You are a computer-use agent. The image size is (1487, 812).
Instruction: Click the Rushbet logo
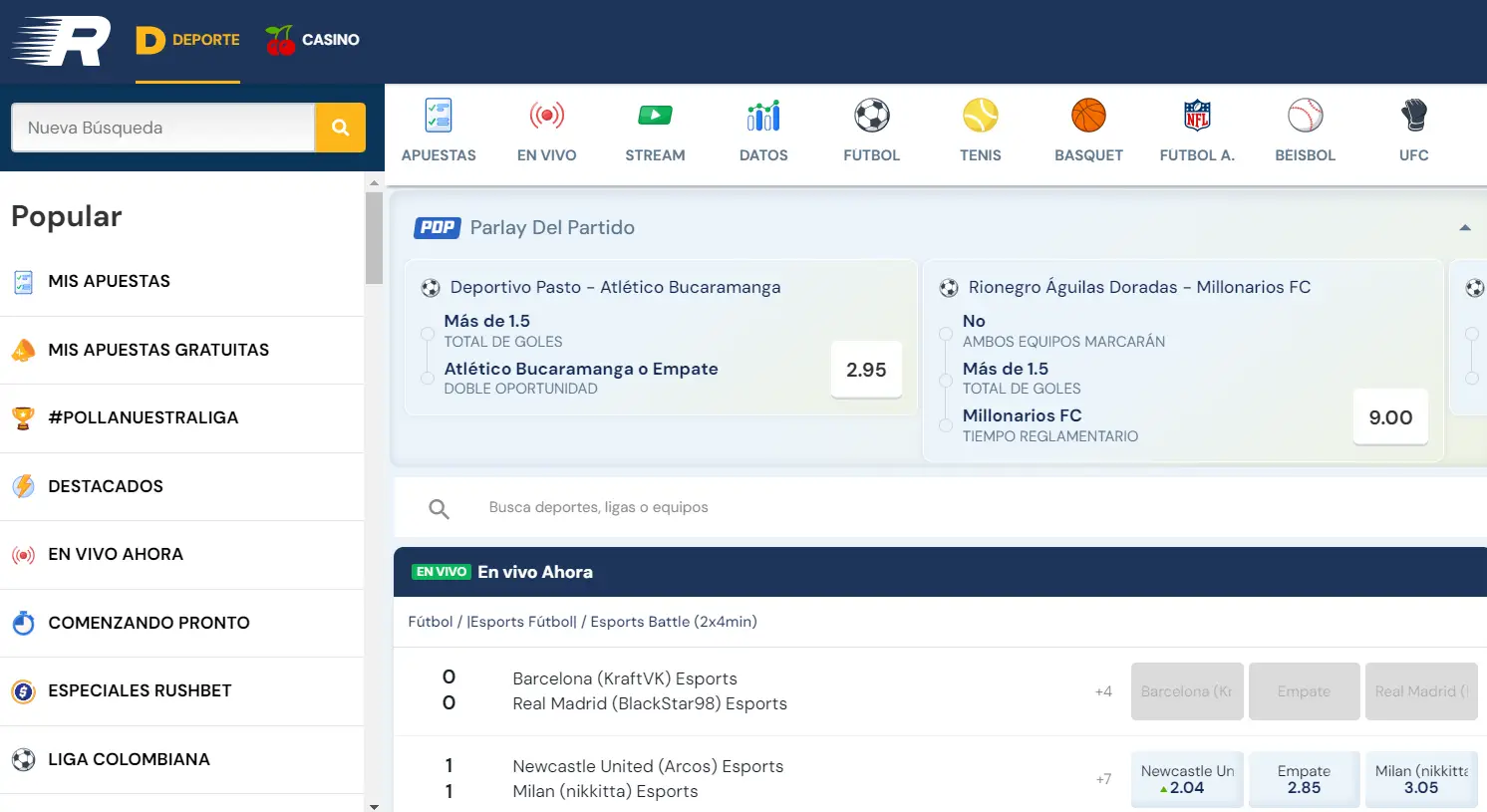tap(62, 41)
